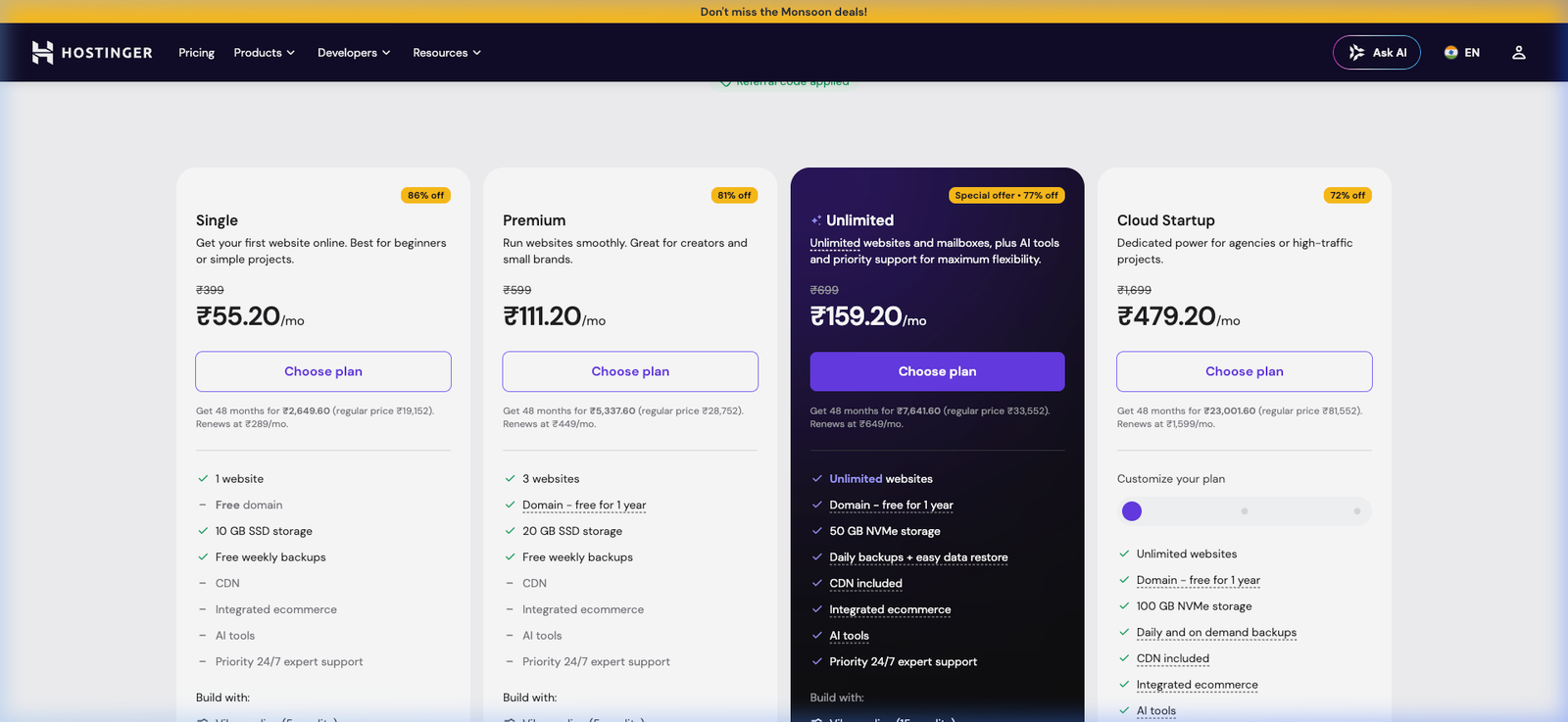Click the Monsoon deals banner
Viewport: 1568px width, 722px height.
(784, 12)
